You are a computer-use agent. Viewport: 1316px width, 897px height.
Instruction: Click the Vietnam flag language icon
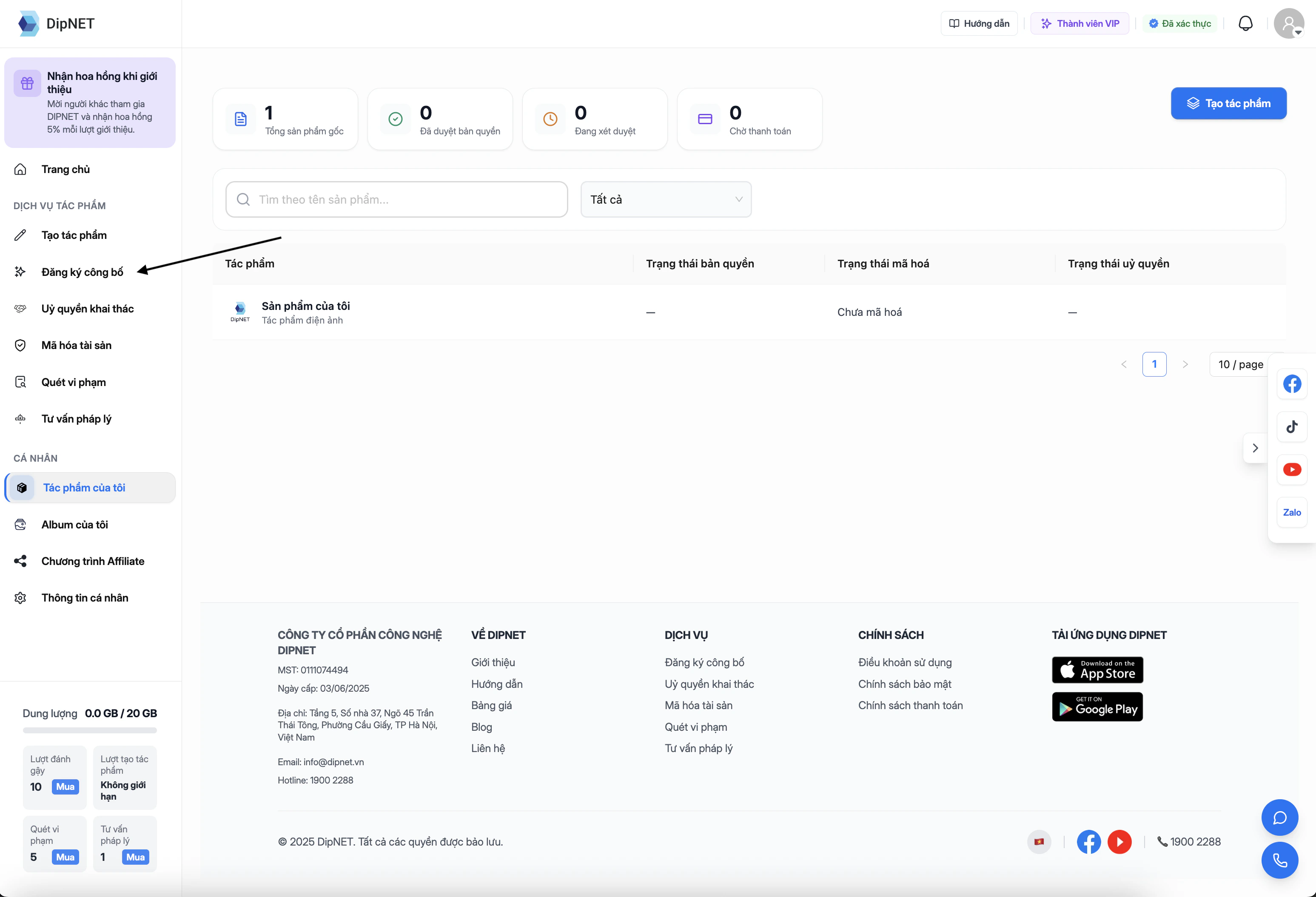click(x=1039, y=842)
